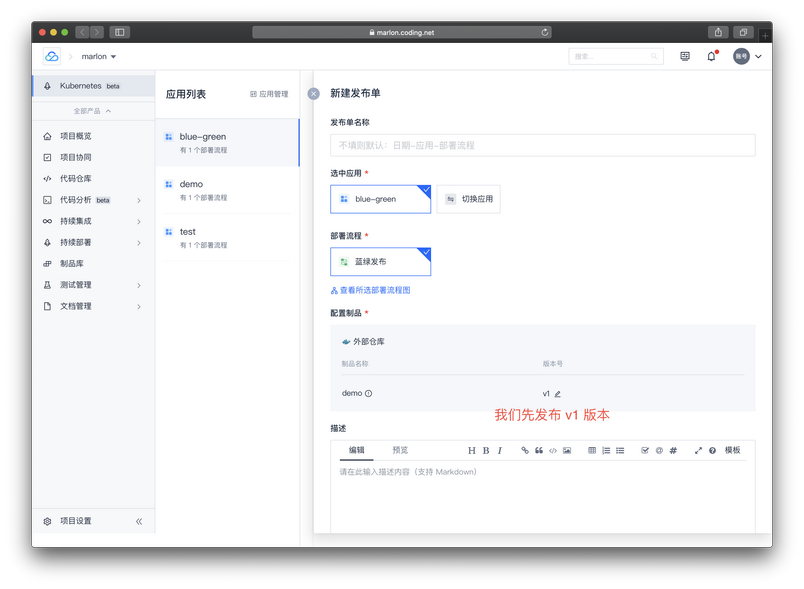Open the marlon project dropdown
Viewport: 804px width, 589px height.
pos(99,57)
